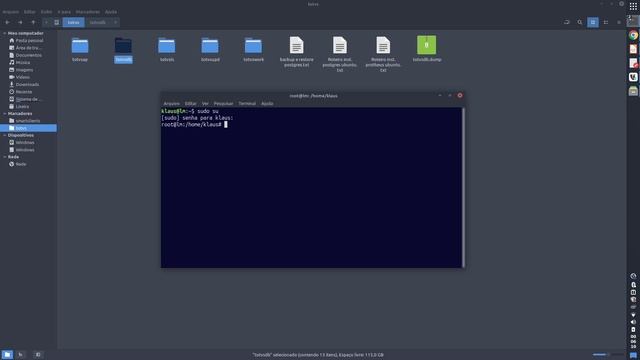Viewport: 640px width, 360px height.
Task: Hide the file manager sidebar
Action: 38,355
